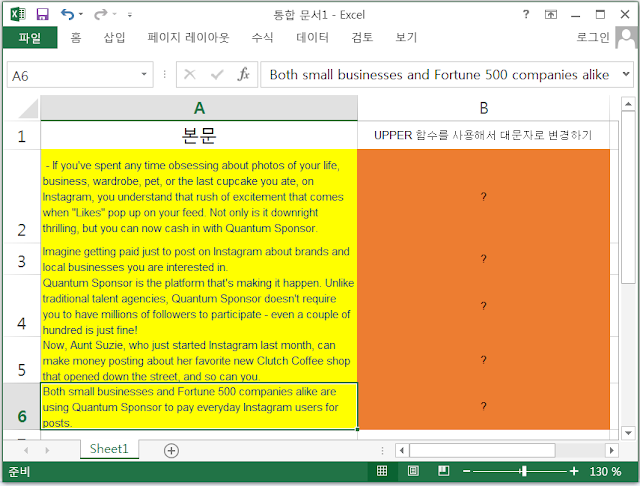The height and width of the screenshot is (486, 640).
Task: Customize Quick Access Toolbar dropdown
Action: (x=130, y=15)
